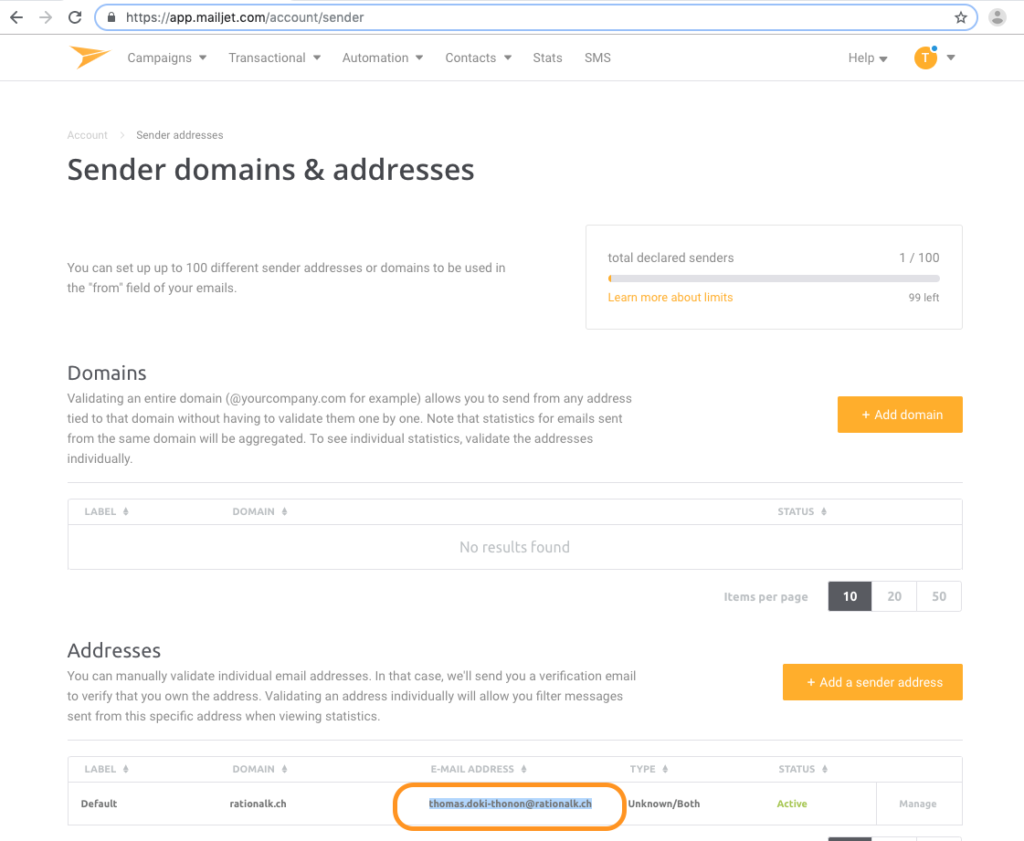Click the browser profile icon
This screenshot has height=841, width=1024.
[997, 17]
